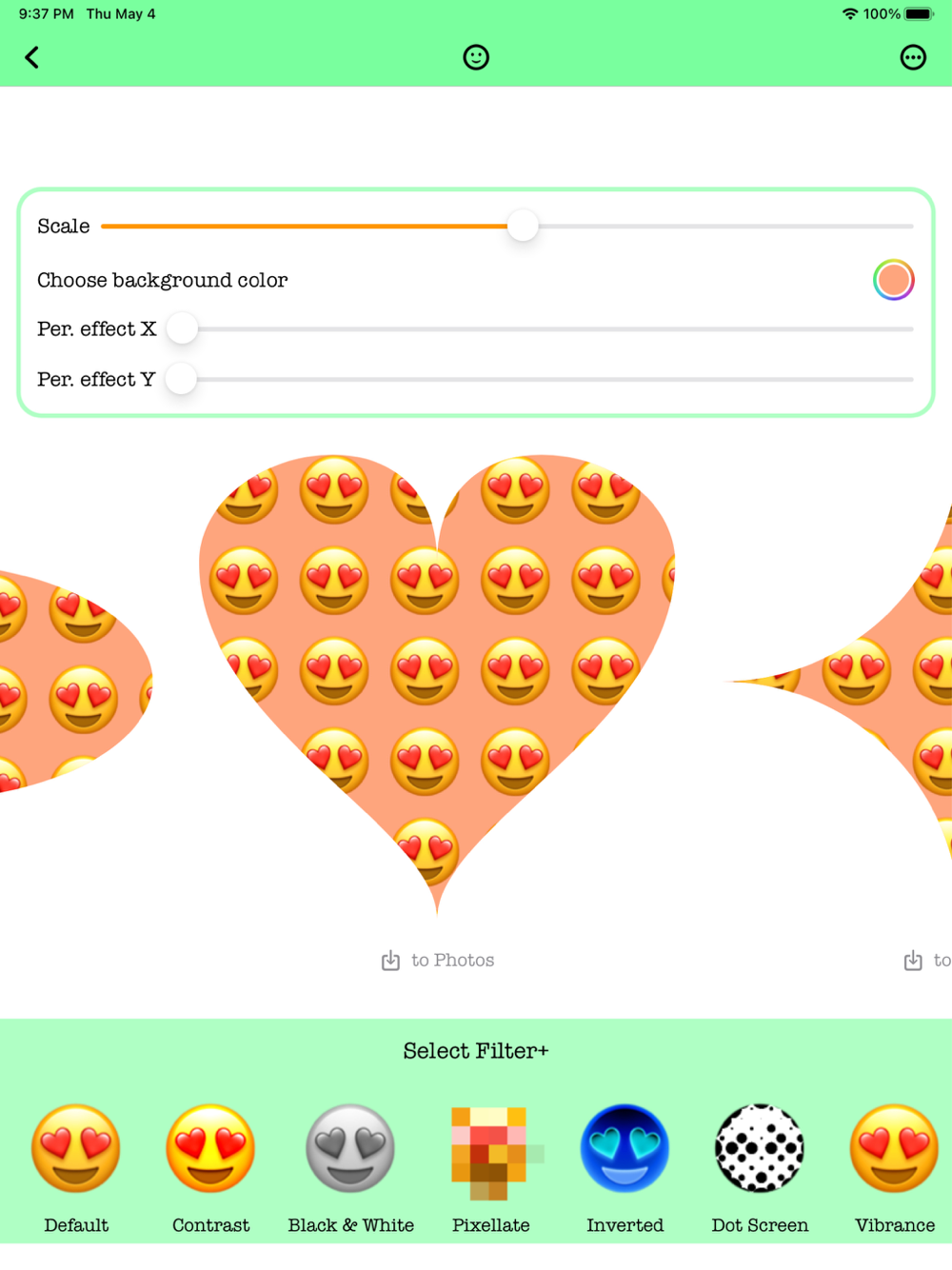Save the right pattern via its download icon

(x=913, y=961)
